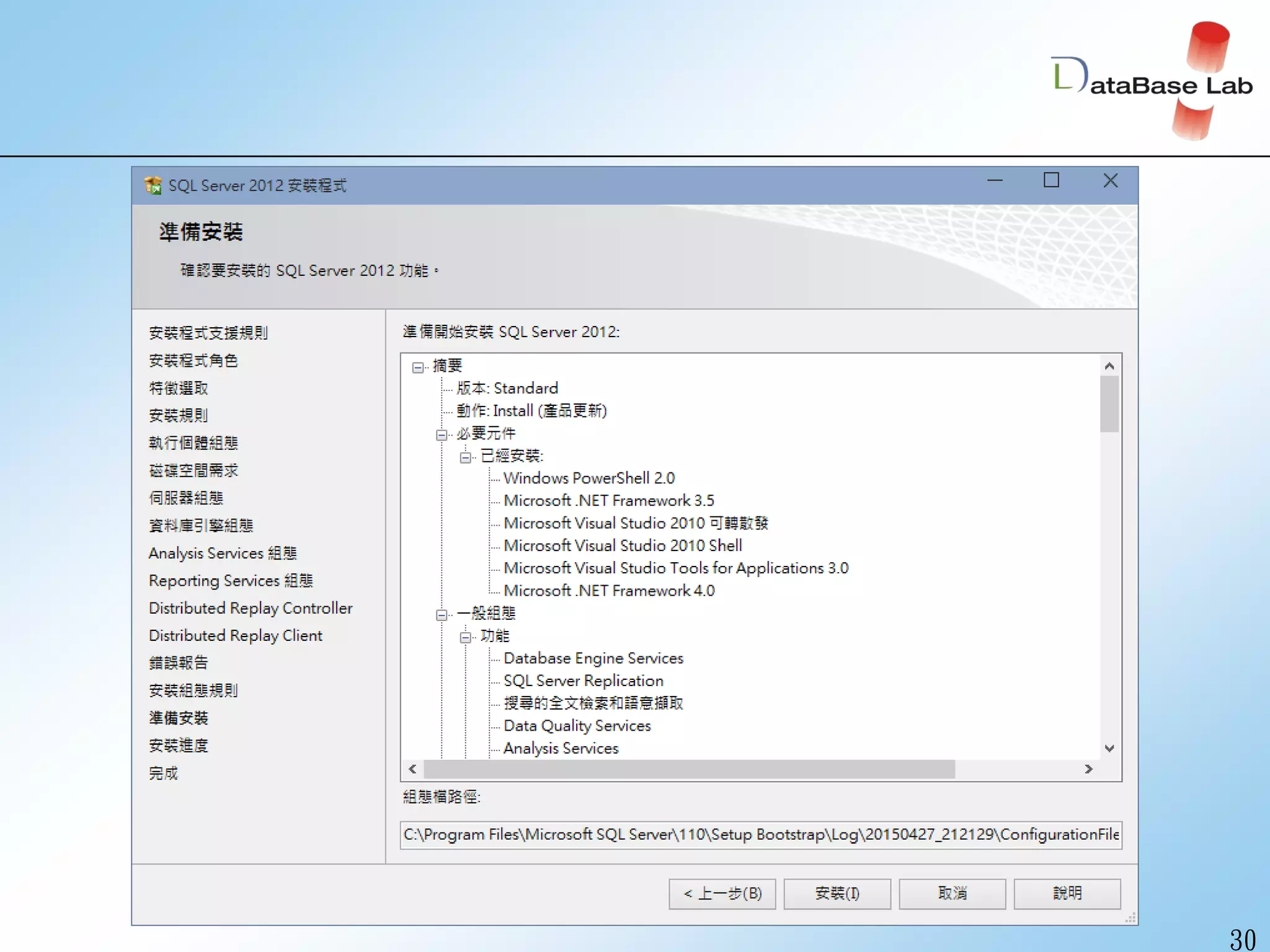Select Microsoft .NET Framework 4.0 tree row
Viewport: 1270px width, 952px height.
pos(609,591)
